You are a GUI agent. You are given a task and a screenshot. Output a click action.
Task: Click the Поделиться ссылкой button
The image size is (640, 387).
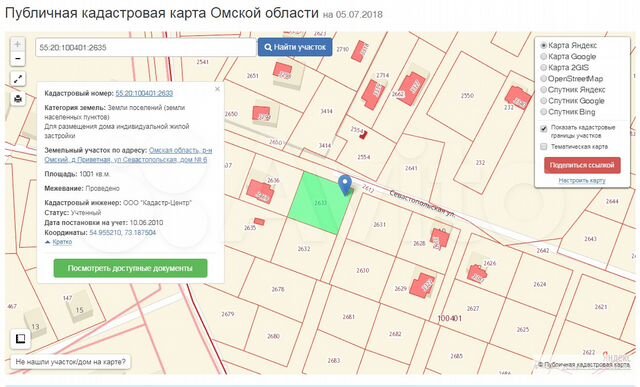[582, 165]
